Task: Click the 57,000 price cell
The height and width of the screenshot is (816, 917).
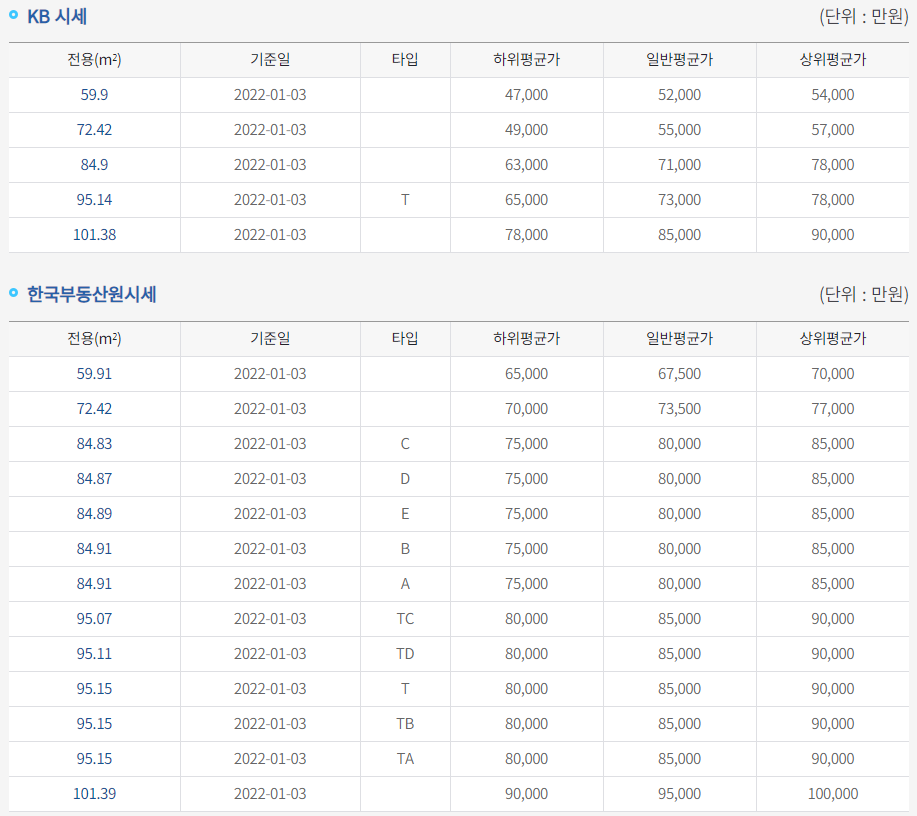Action: coord(833,130)
